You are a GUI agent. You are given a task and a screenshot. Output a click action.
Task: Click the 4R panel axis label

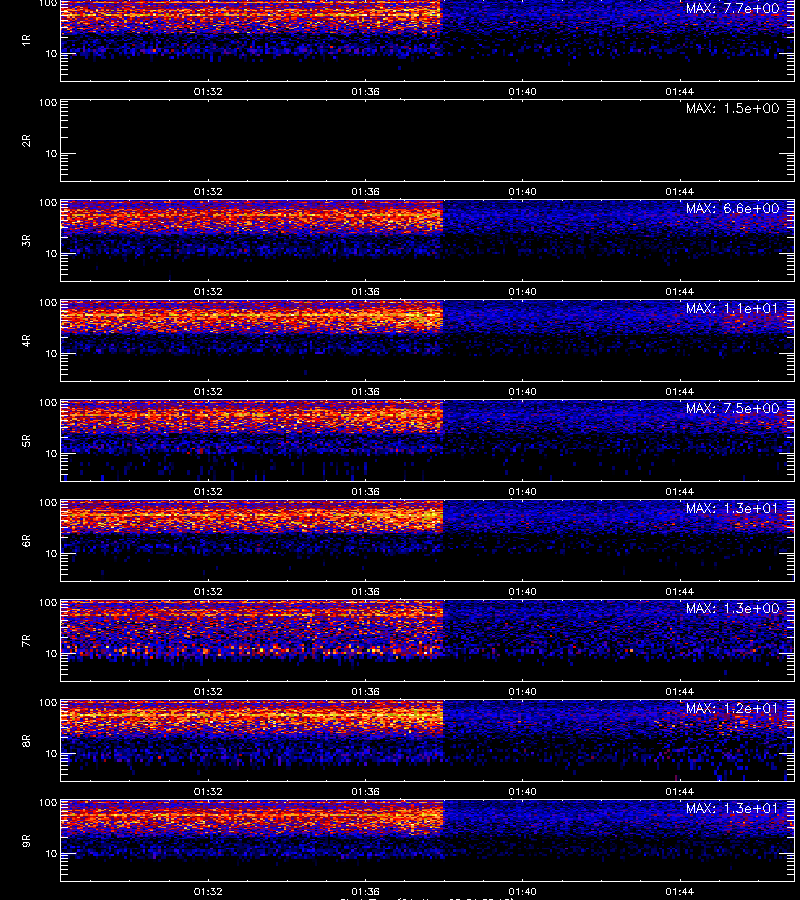(x=26, y=340)
